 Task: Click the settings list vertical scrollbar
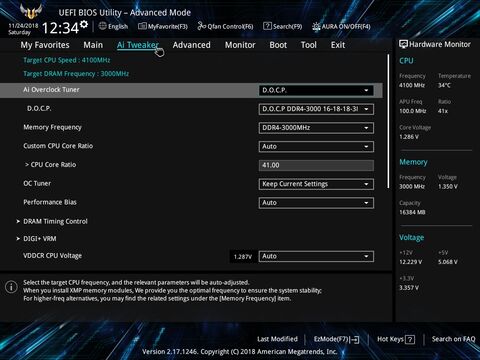pyautogui.click(x=388, y=121)
